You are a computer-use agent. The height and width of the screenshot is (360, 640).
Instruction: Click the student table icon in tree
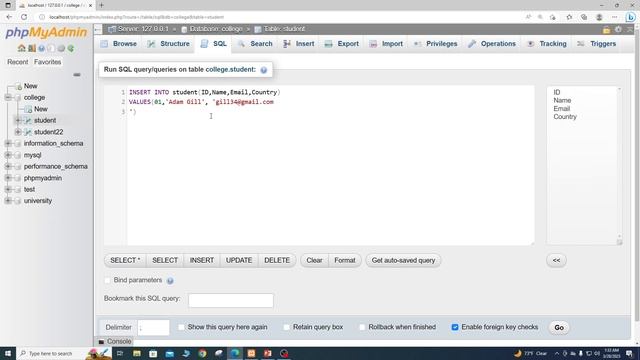(28, 120)
